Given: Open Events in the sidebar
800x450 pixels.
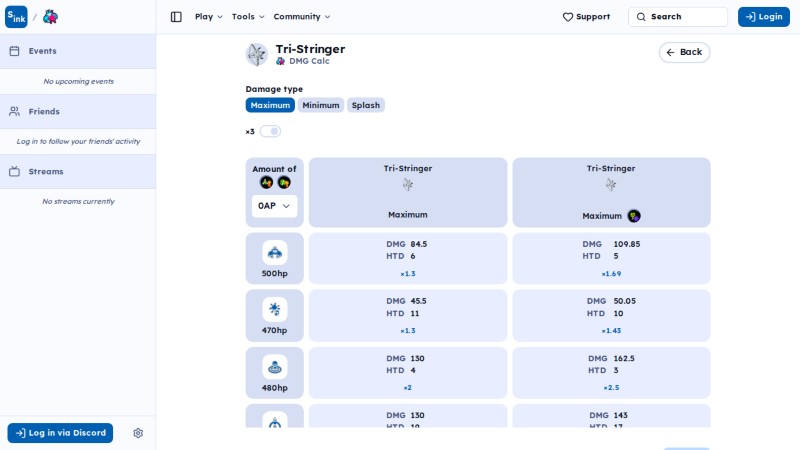Looking at the screenshot, I should (78, 51).
